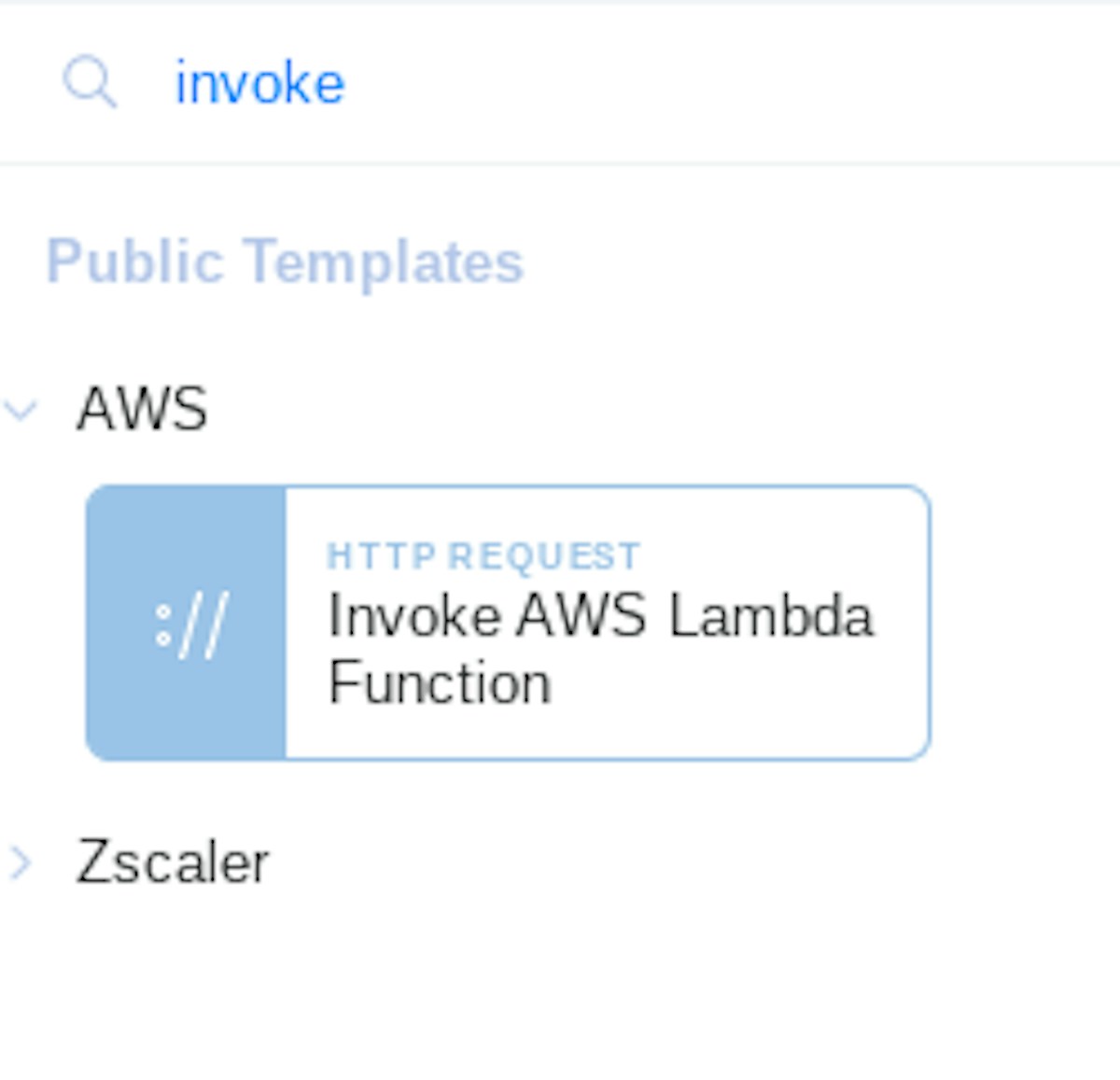This screenshot has width=1120, height=1080.
Task: Click the word "Public" in the section heading
Action: click(134, 261)
